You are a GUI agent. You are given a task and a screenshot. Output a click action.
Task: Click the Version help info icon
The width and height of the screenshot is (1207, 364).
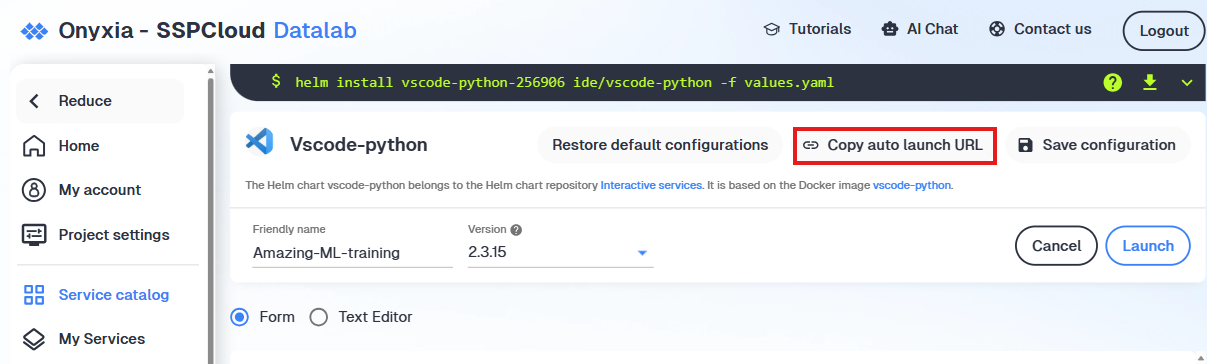click(517, 229)
